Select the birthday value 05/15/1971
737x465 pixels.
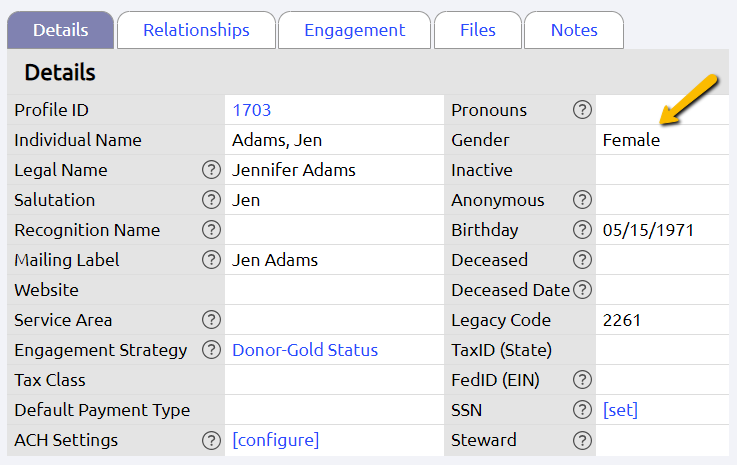(x=648, y=230)
